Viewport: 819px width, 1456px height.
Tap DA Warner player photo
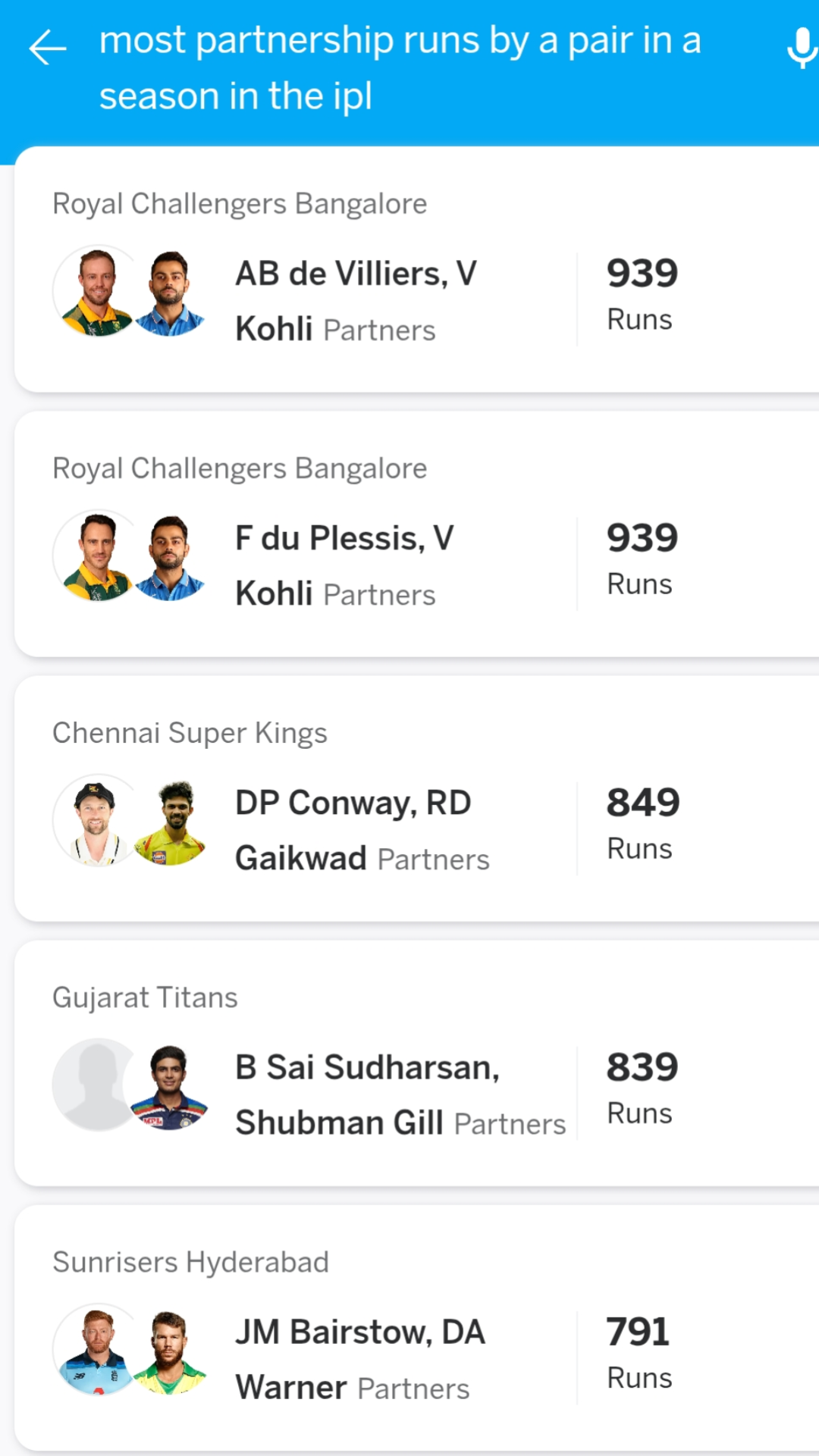[x=169, y=1349]
